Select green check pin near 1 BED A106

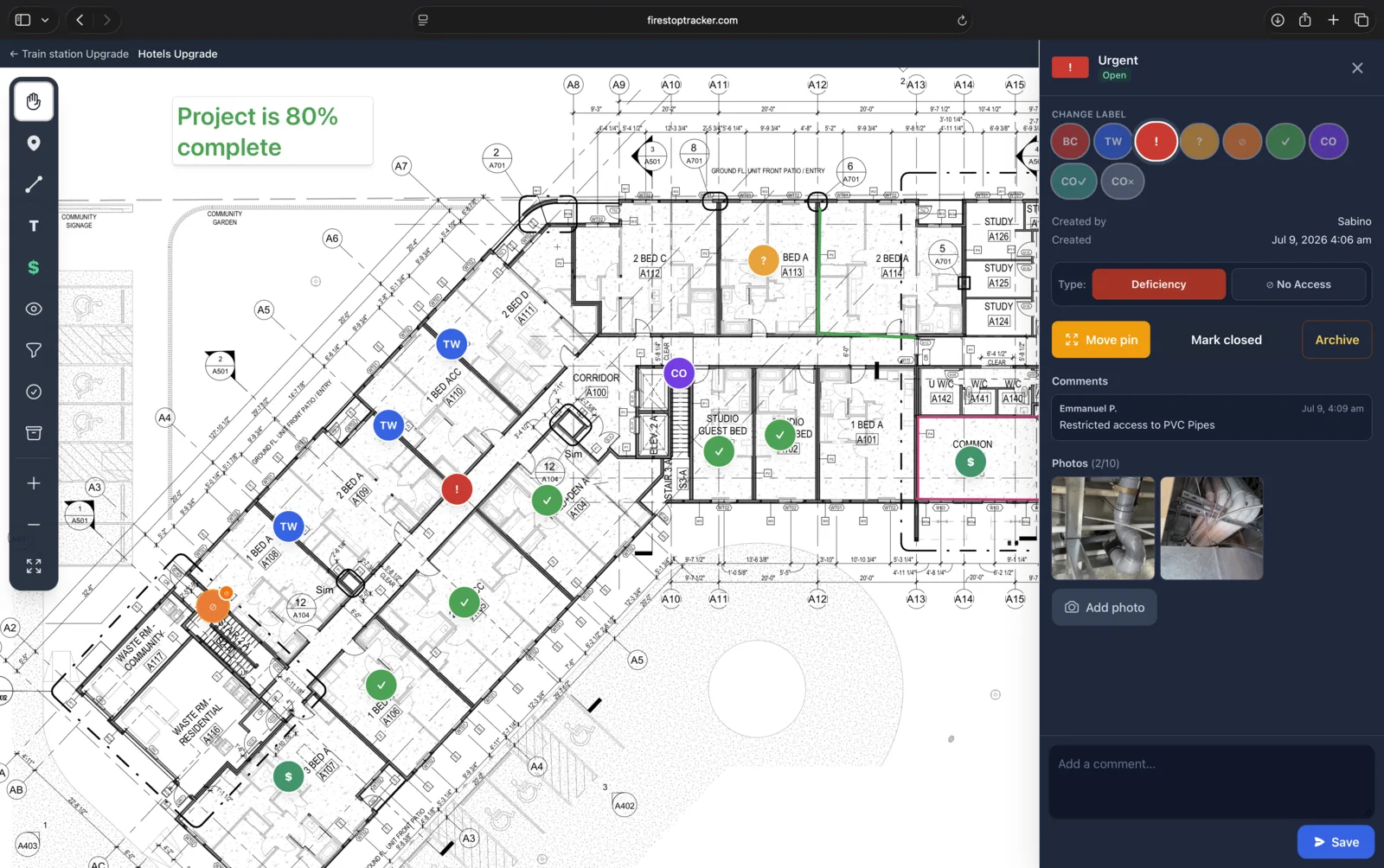(x=381, y=685)
